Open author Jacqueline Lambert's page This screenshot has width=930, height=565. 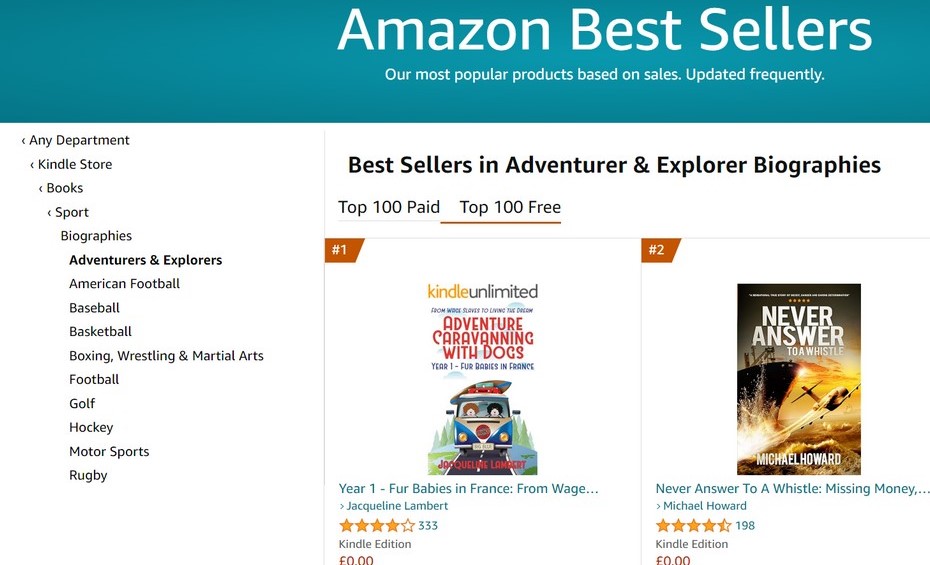[x=397, y=506]
